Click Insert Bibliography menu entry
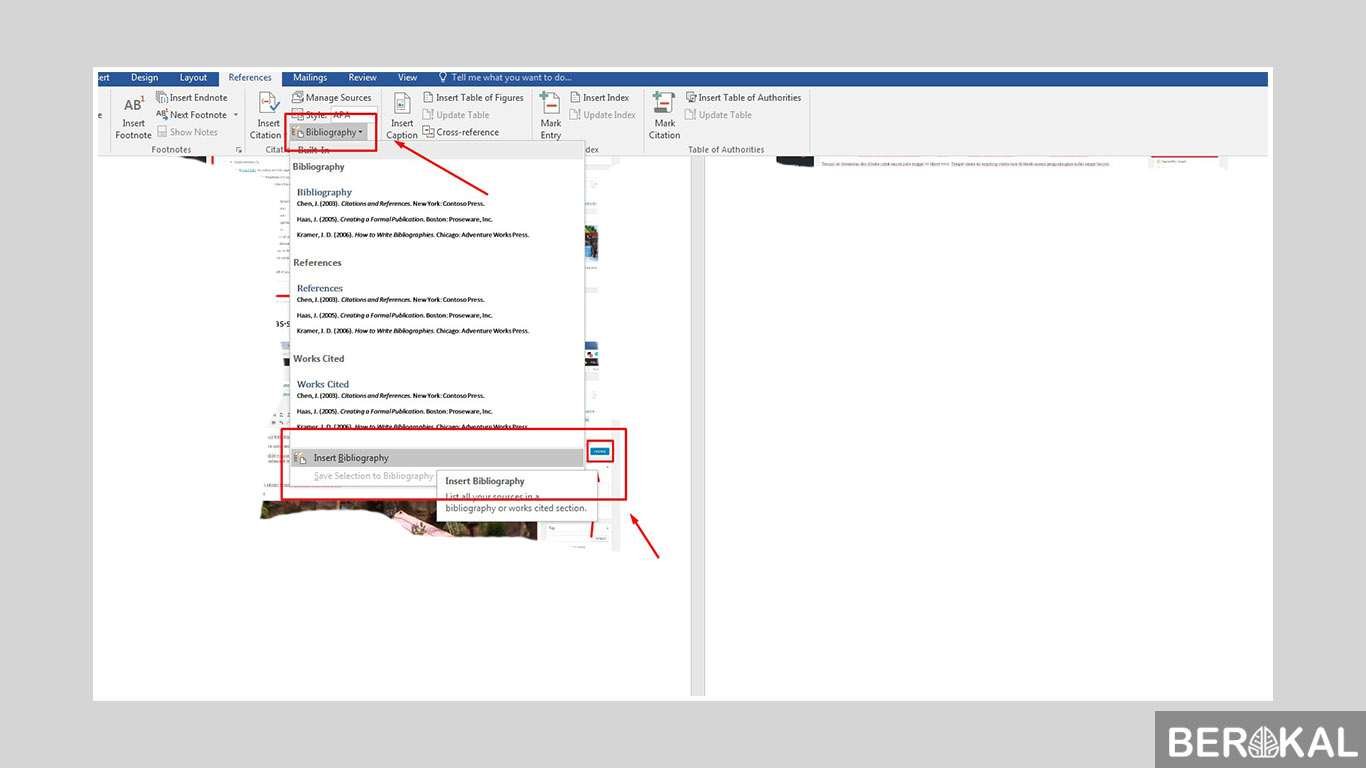Viewport: 1366px width, 768px height. point(436,458)
